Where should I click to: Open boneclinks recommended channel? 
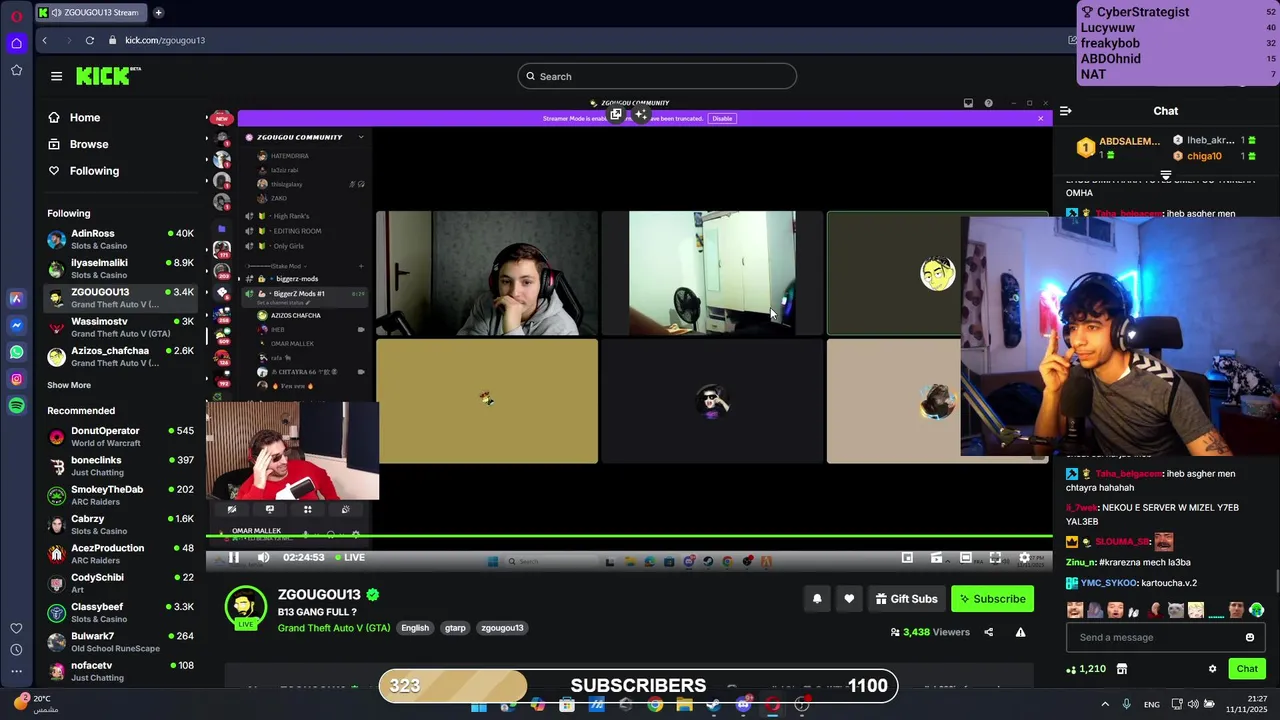point(120,466)
